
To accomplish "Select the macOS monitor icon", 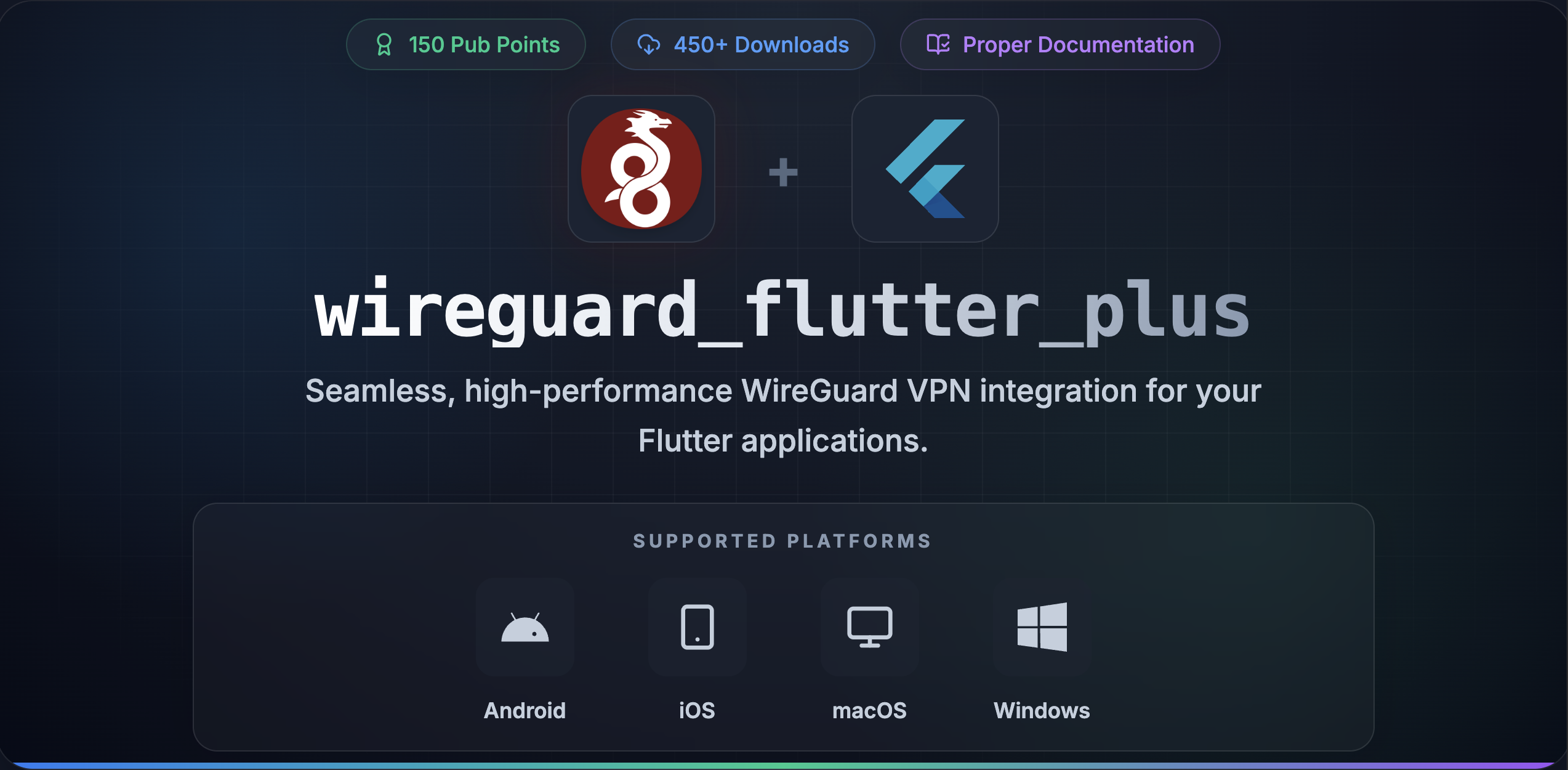I will pyautogui.click(x=869, y=627).
